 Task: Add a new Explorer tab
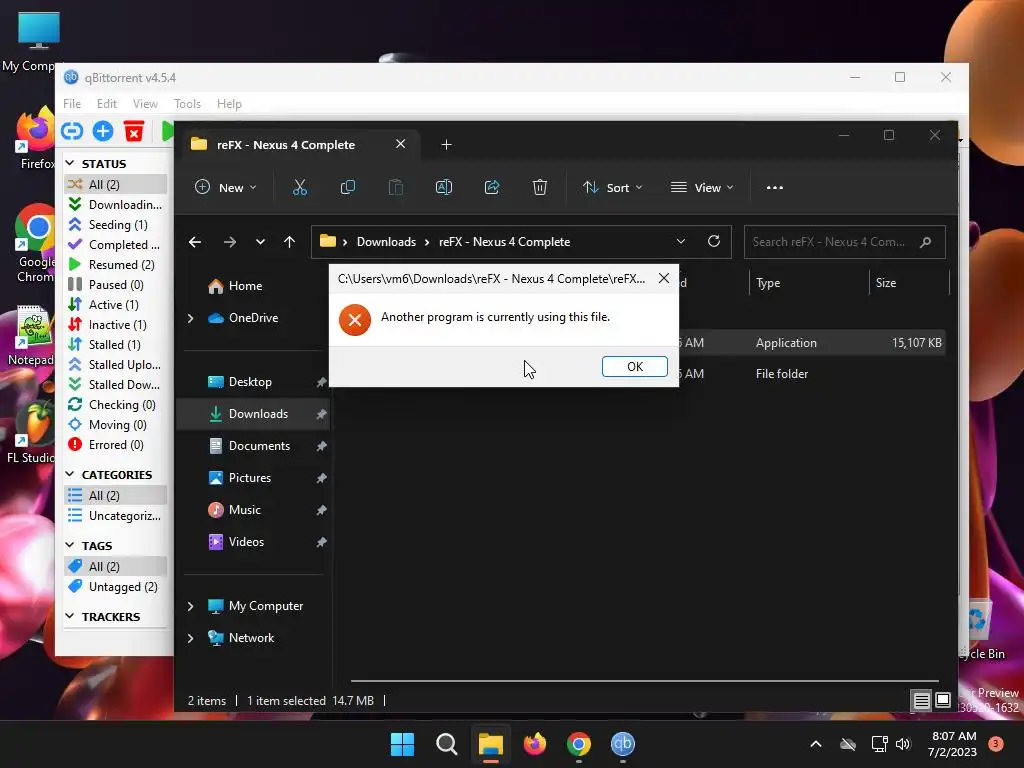pyautogui.click(x=446, y=144)
